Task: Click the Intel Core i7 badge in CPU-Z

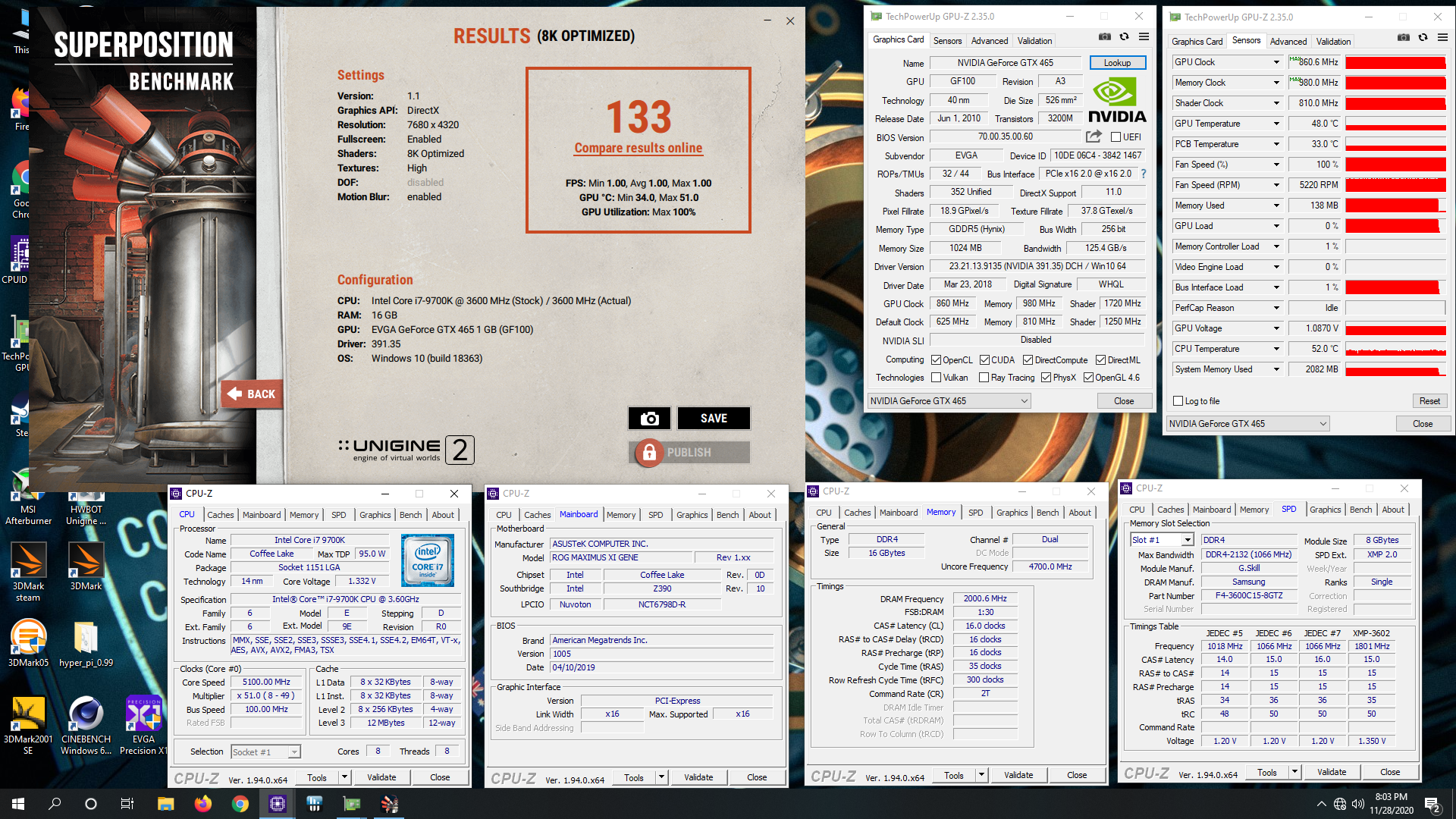Action: click(428, 560)
